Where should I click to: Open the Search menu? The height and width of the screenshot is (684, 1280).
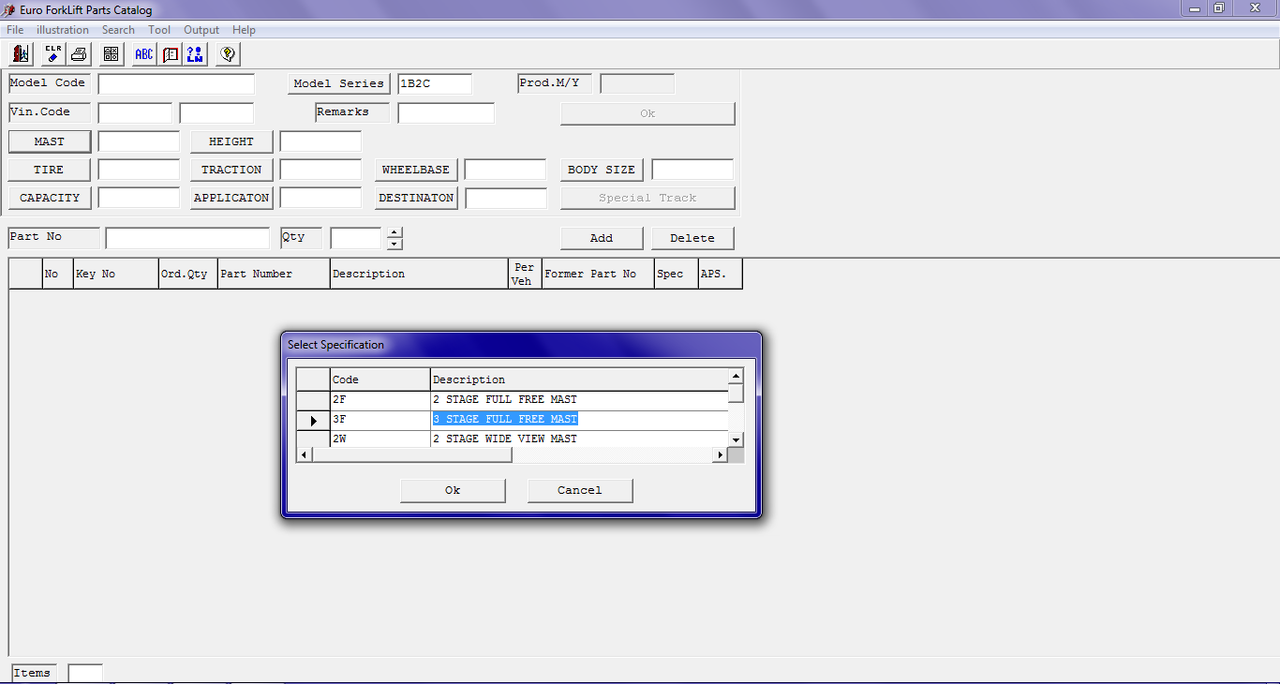[118, 30]
